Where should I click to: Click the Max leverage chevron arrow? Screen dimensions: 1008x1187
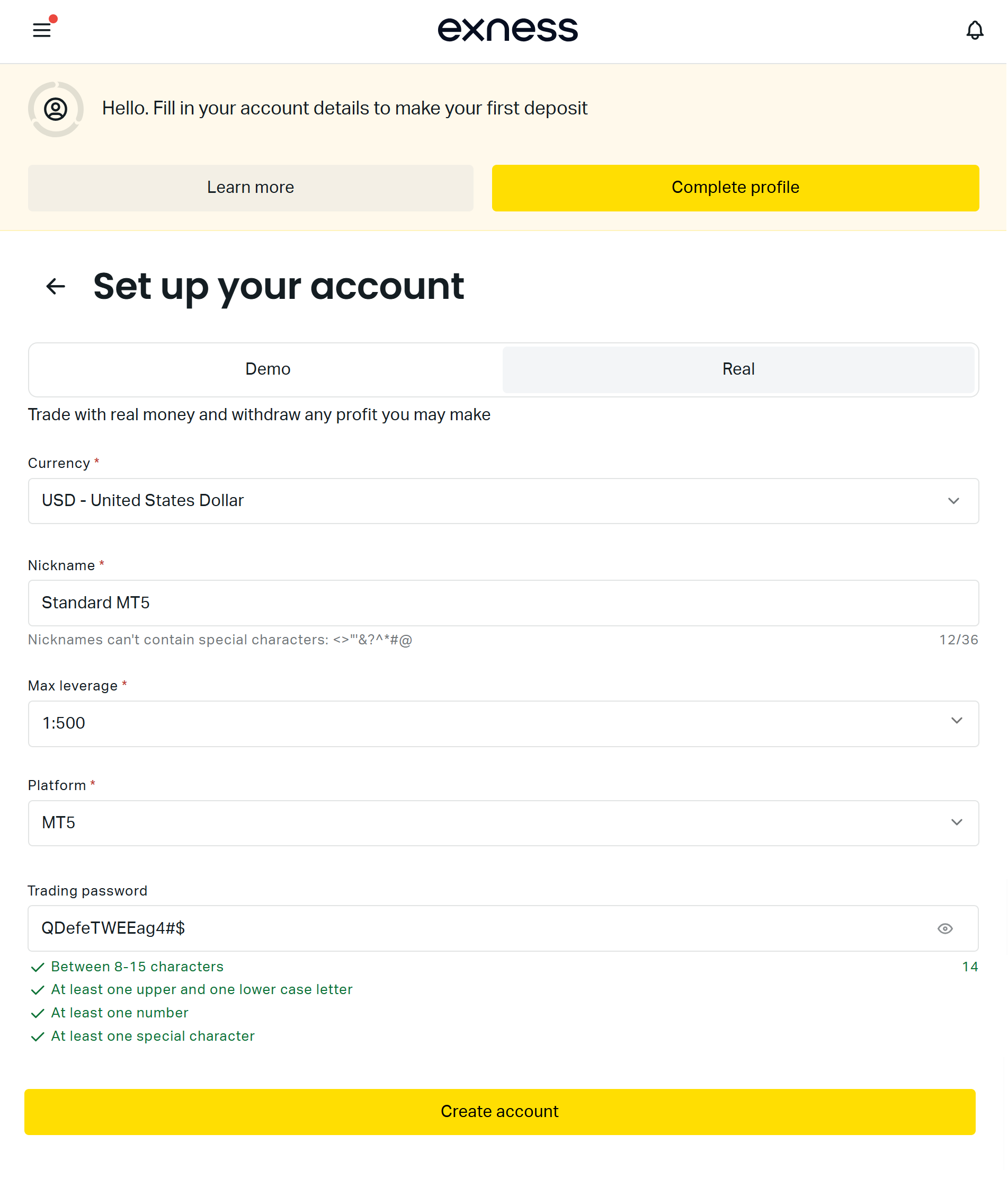tap(958, 722)
